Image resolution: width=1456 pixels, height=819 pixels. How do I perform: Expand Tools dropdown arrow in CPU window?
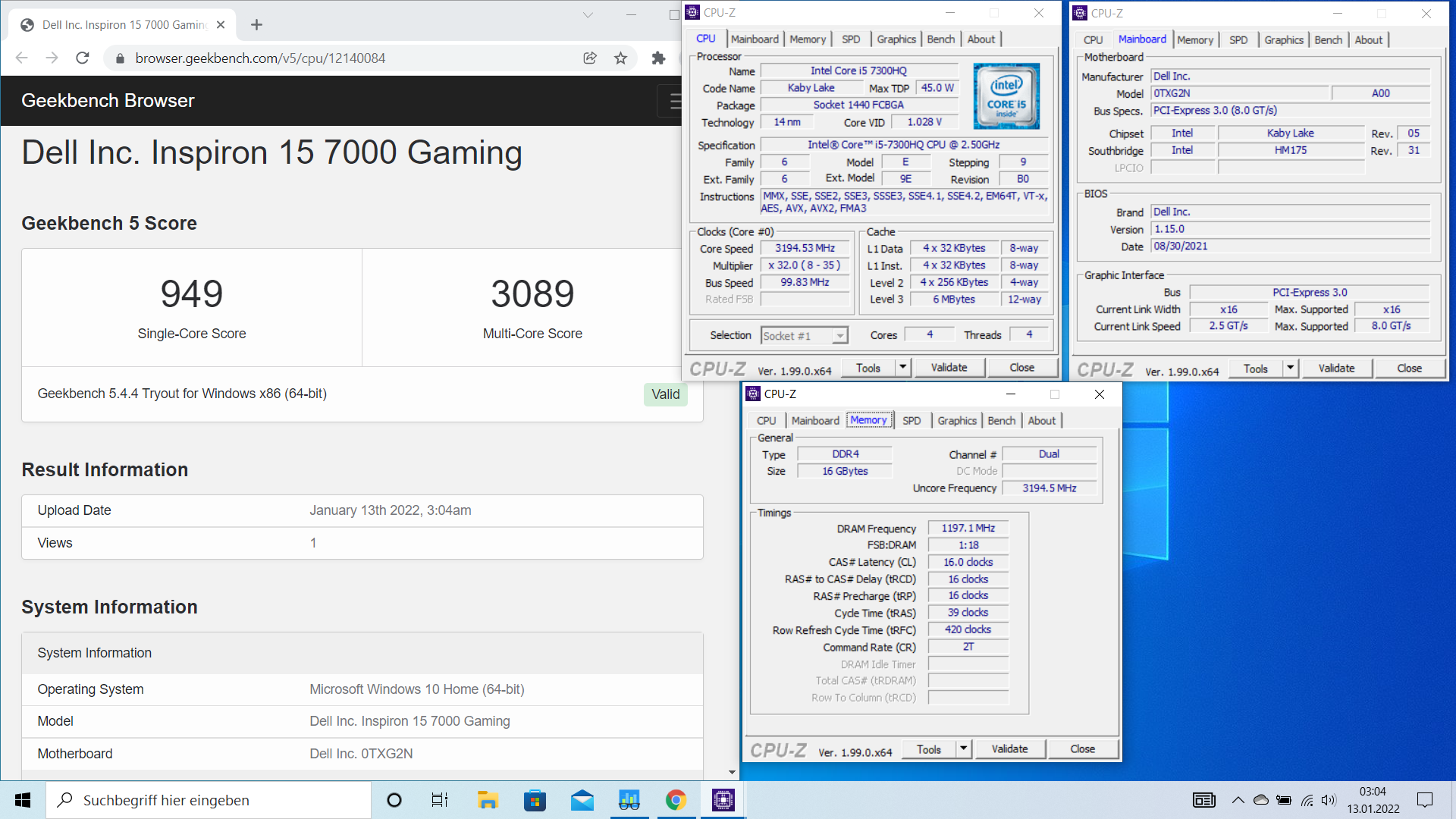[x=902, y=368]
